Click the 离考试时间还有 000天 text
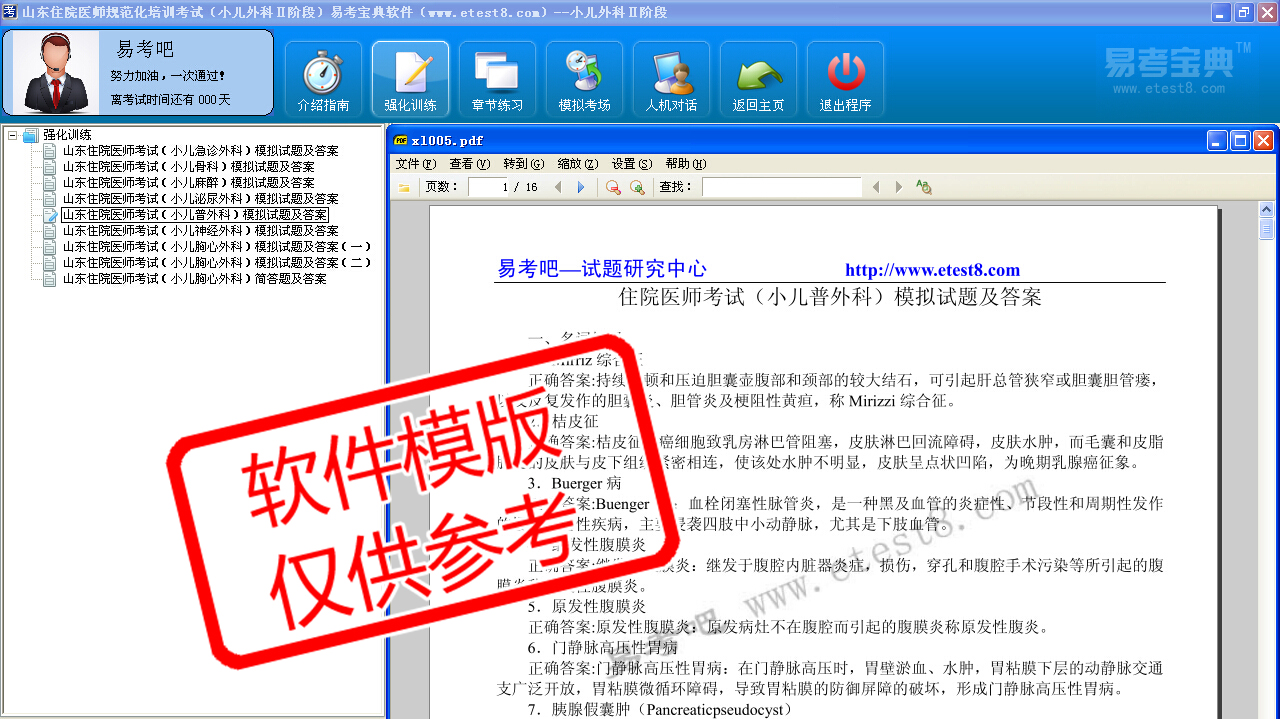 [171, 100]
